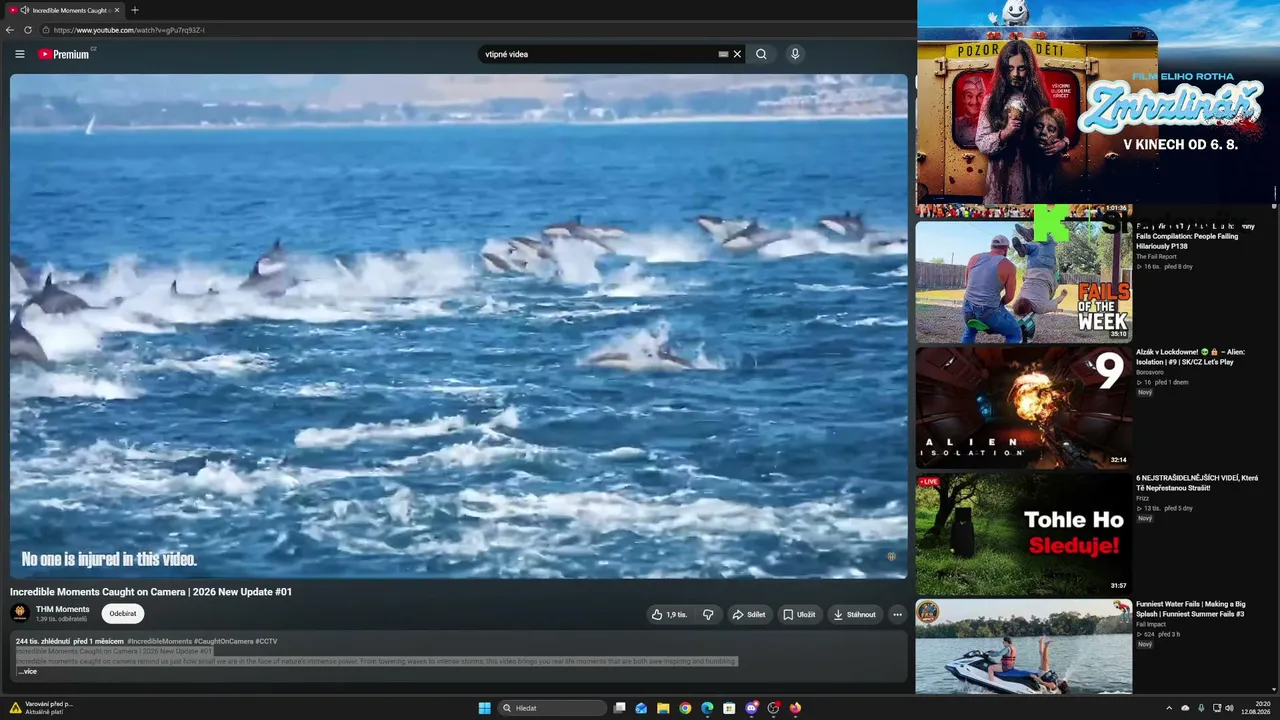Click taskbar search box Hledat
Image resolution: width=1280 pixels, height=720 pixels.
pyautogui.click(x=552, y=708)
